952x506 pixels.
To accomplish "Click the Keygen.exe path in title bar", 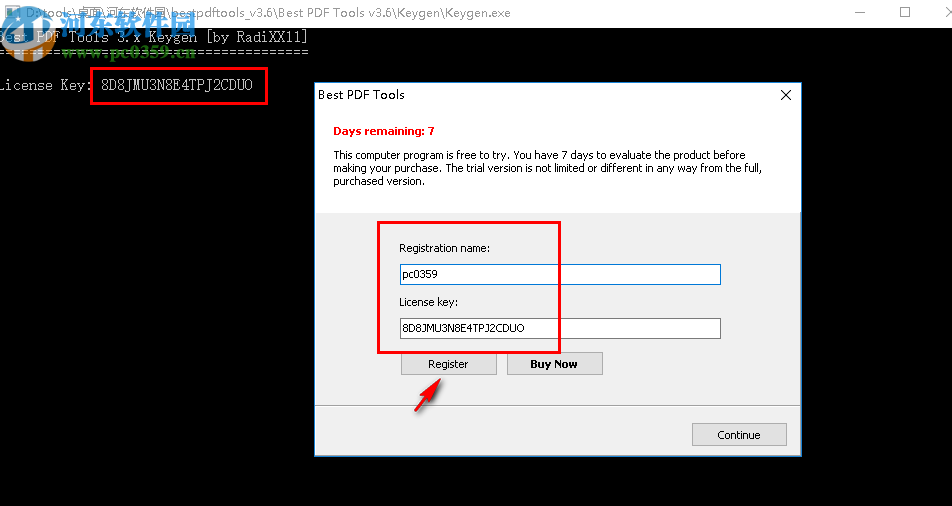I will point(268,13).
